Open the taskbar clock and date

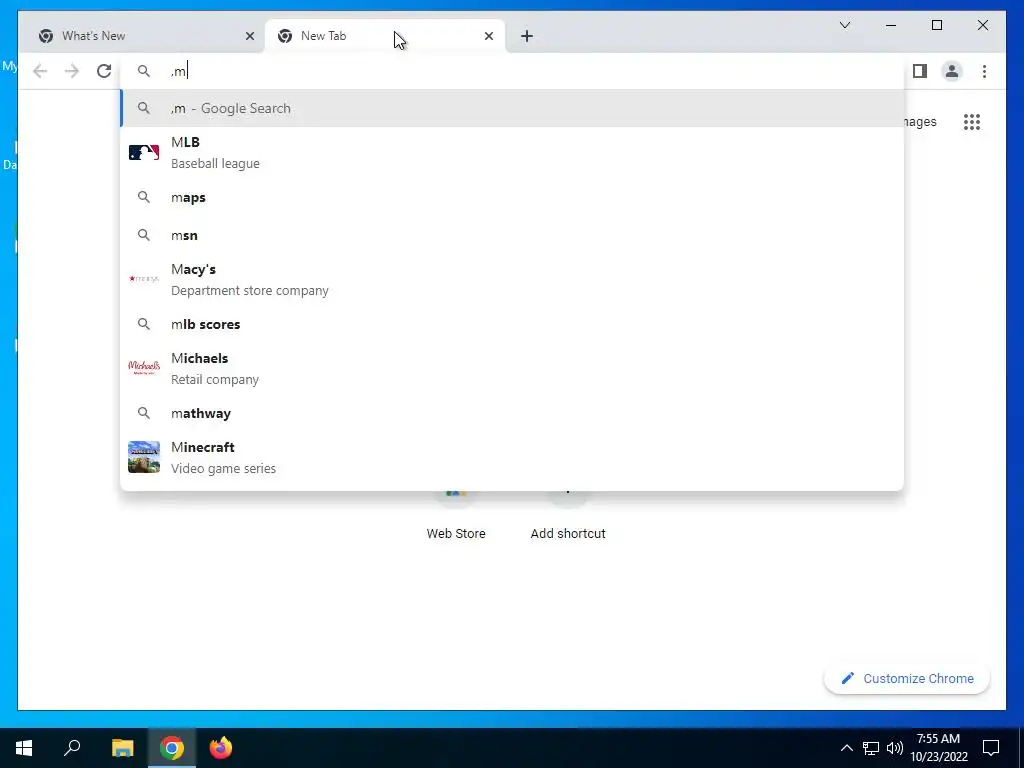(x=938, y=748)
